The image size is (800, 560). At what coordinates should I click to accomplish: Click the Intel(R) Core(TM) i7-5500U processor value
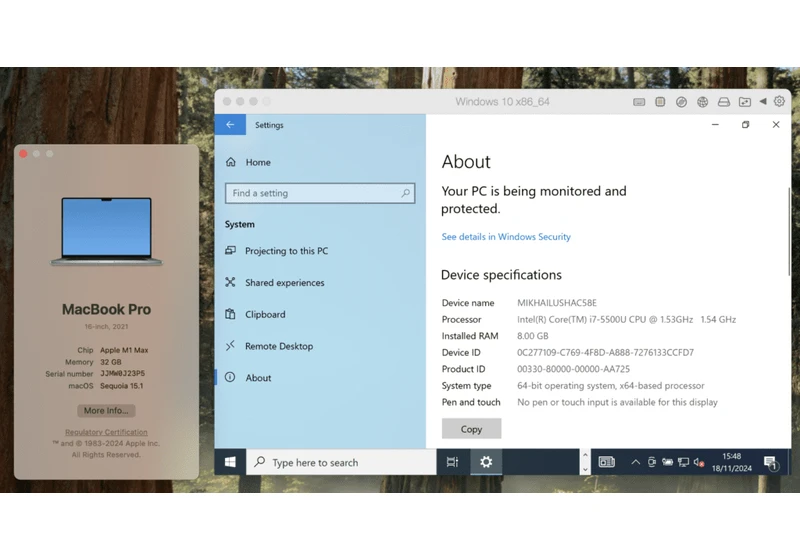click(x=627, y=319)
